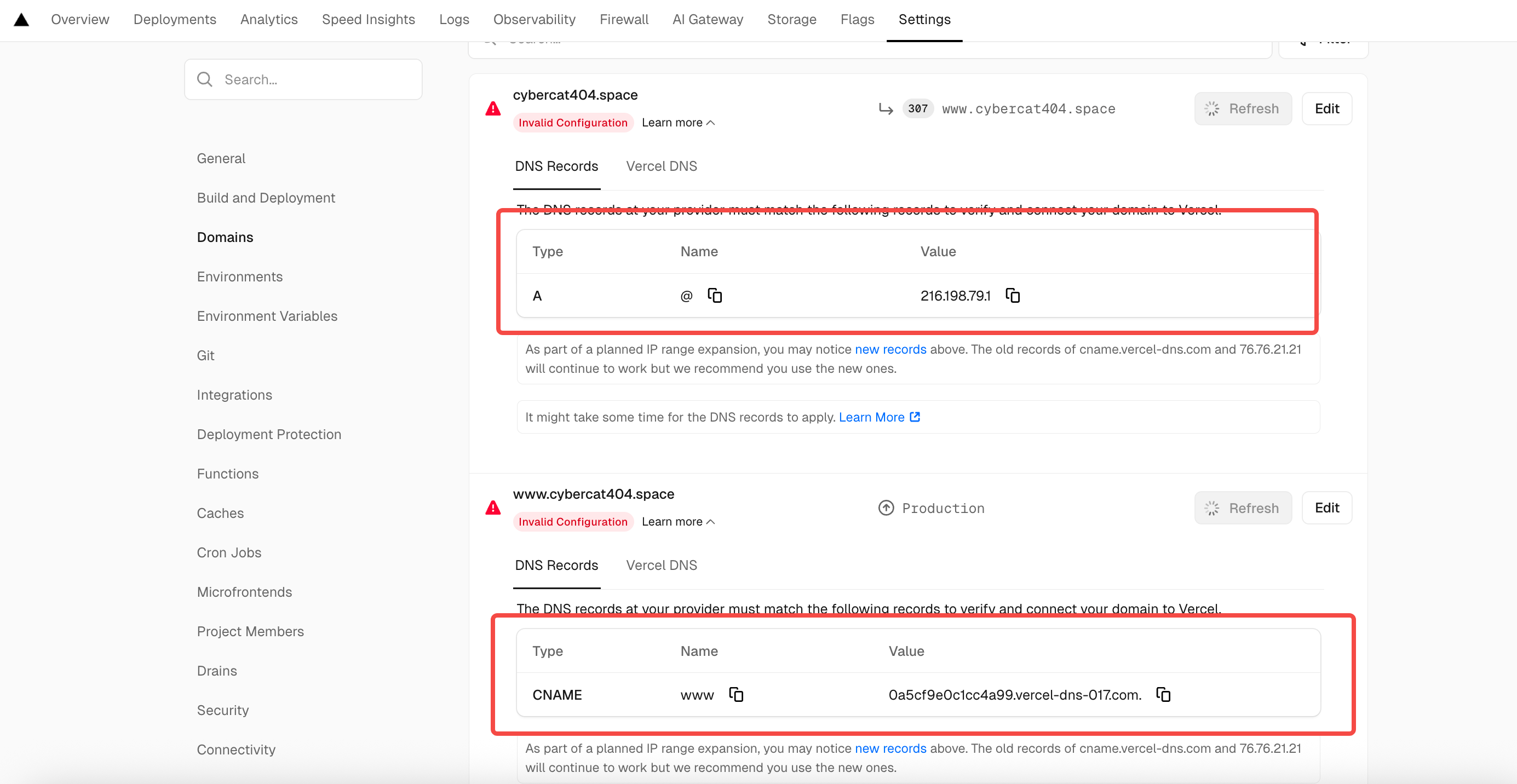Screen dimensions: 1517x784
Task: Open the Learn More external link
Action: pos(879,417)
